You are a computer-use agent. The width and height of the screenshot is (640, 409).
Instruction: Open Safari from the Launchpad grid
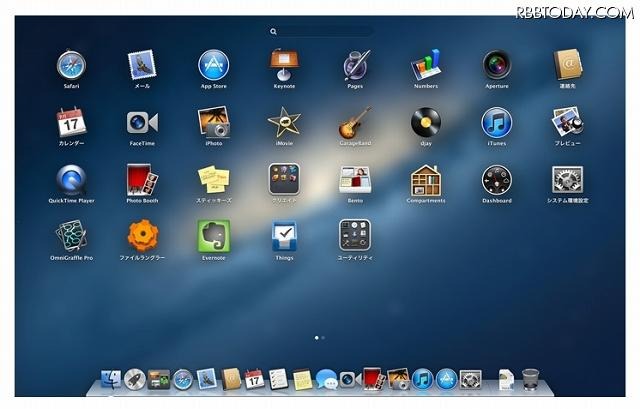[x=71, y=65]
